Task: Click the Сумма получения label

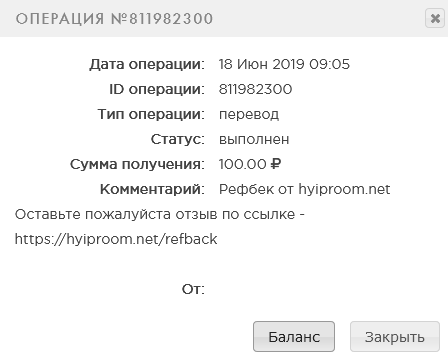Action: [x=137, y=164]
